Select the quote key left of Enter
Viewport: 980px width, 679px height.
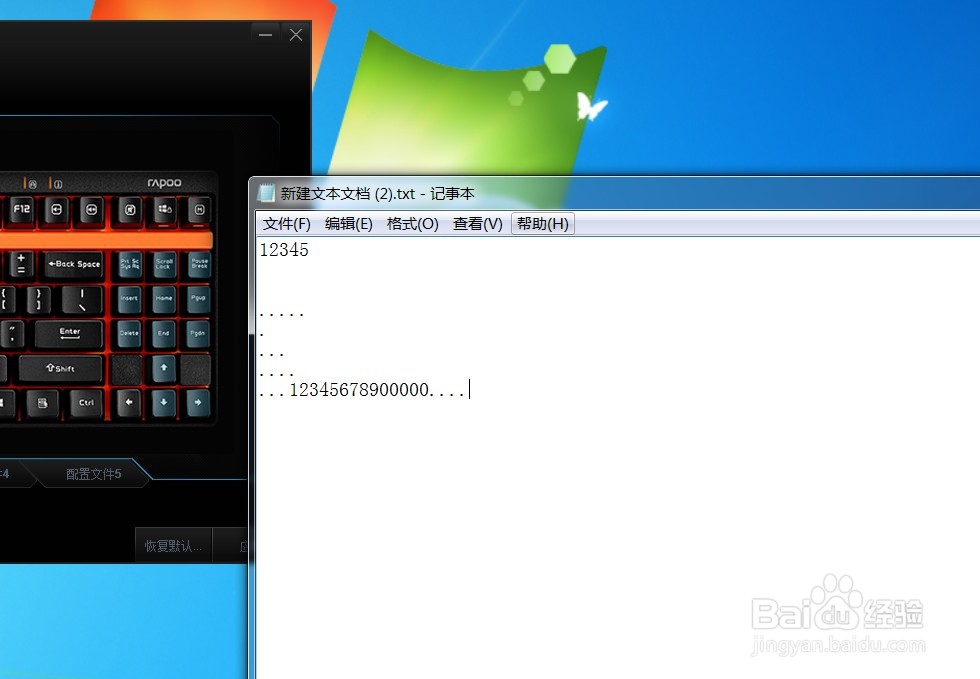(x=12, y=334)
